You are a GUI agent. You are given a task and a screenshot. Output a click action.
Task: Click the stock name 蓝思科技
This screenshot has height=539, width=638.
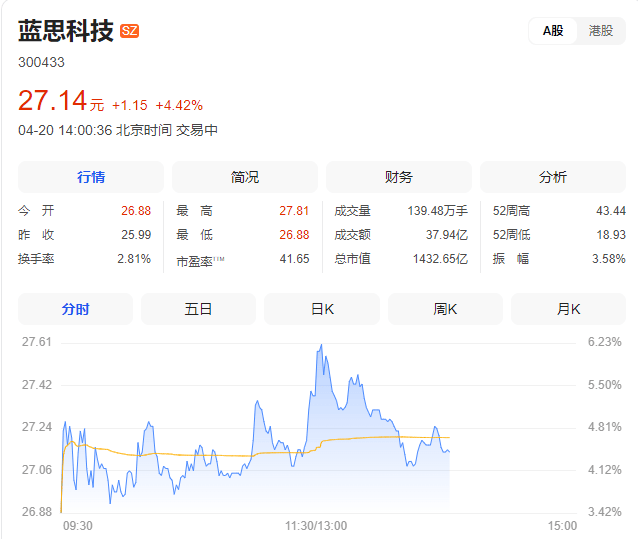coord(66,31)
